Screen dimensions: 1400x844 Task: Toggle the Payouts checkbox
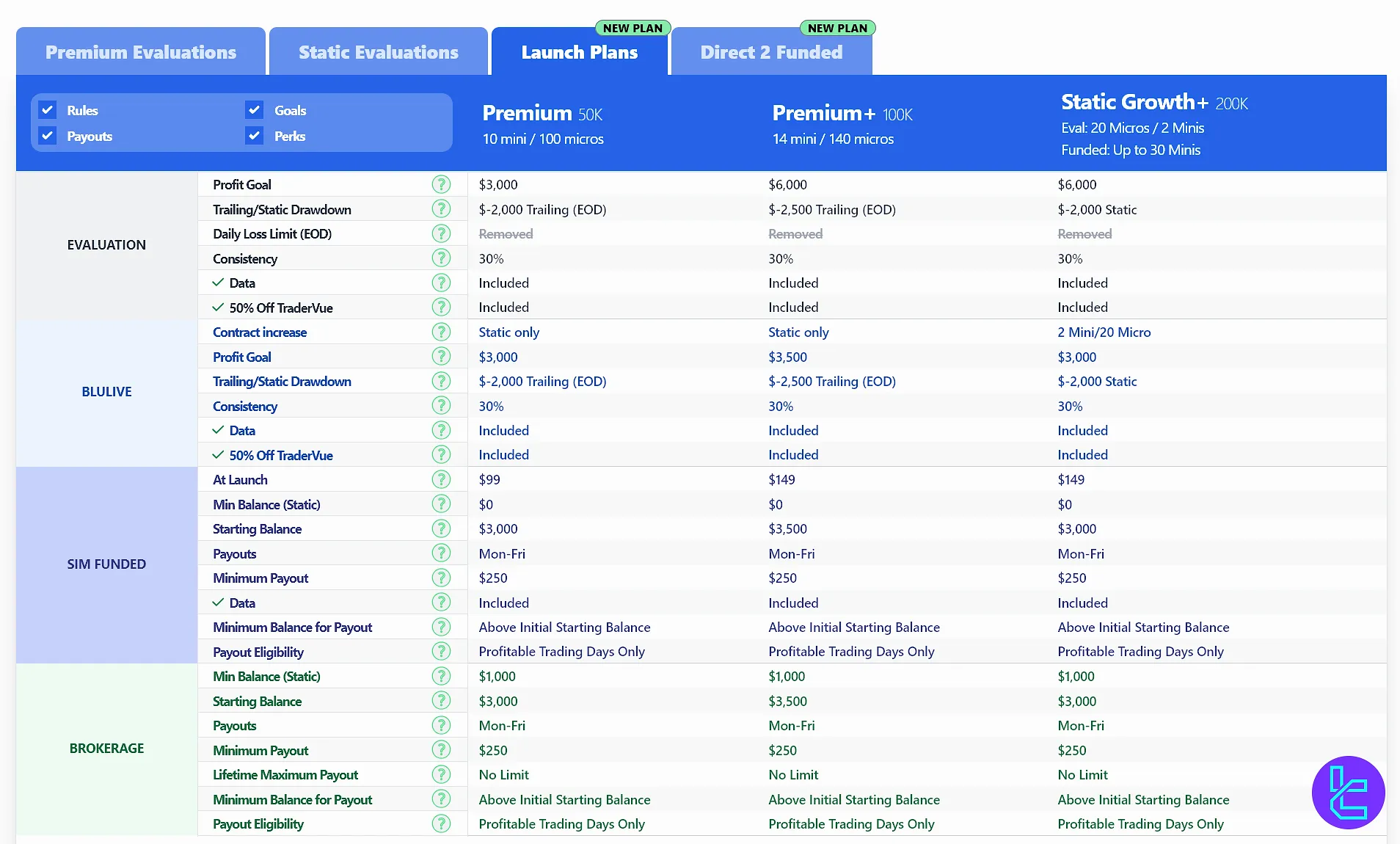tap(48, 136)
